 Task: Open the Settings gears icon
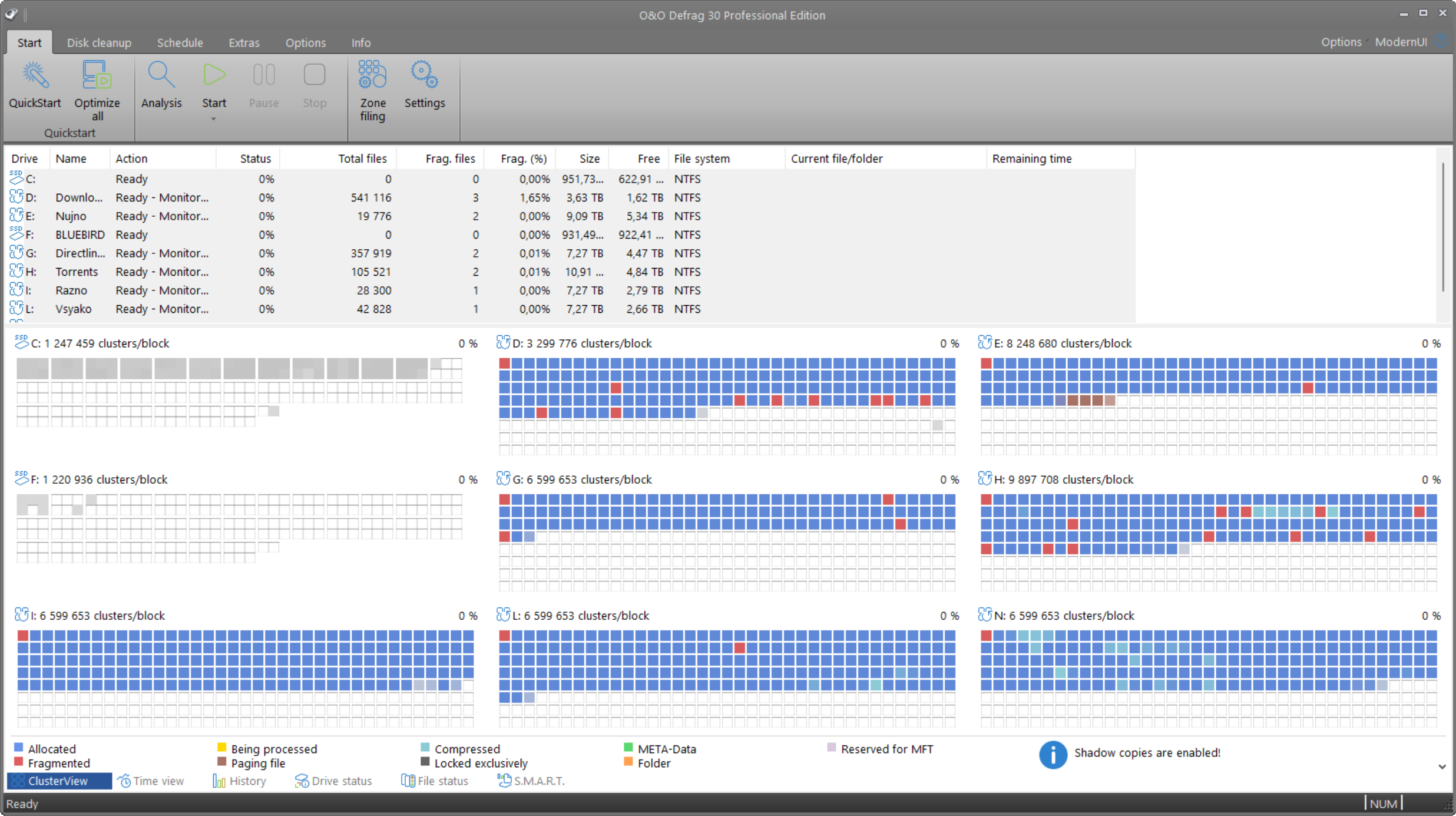(424, 75)
